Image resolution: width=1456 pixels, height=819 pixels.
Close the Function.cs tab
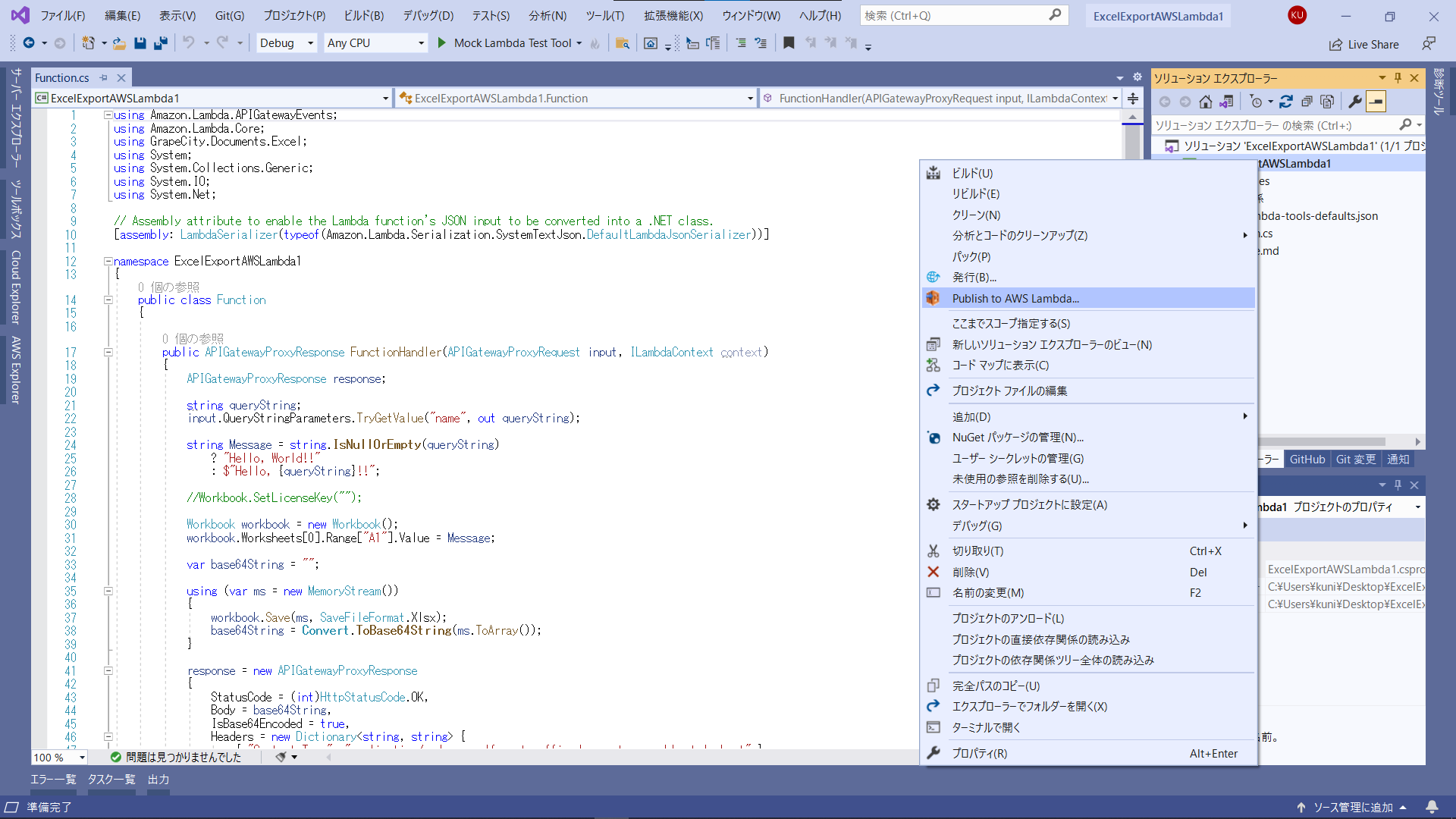click(x=121, y=78)
